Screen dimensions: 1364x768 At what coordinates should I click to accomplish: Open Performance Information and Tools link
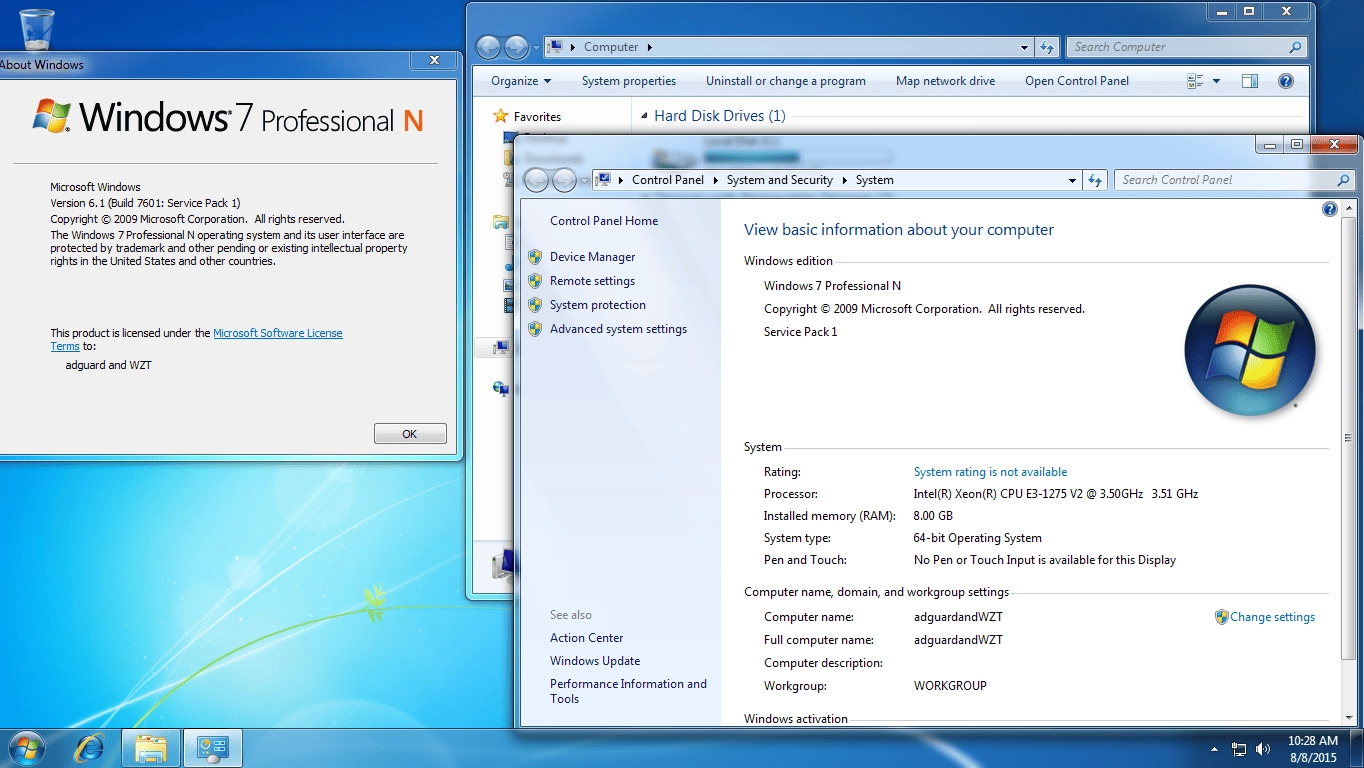[x=628, y=691]
